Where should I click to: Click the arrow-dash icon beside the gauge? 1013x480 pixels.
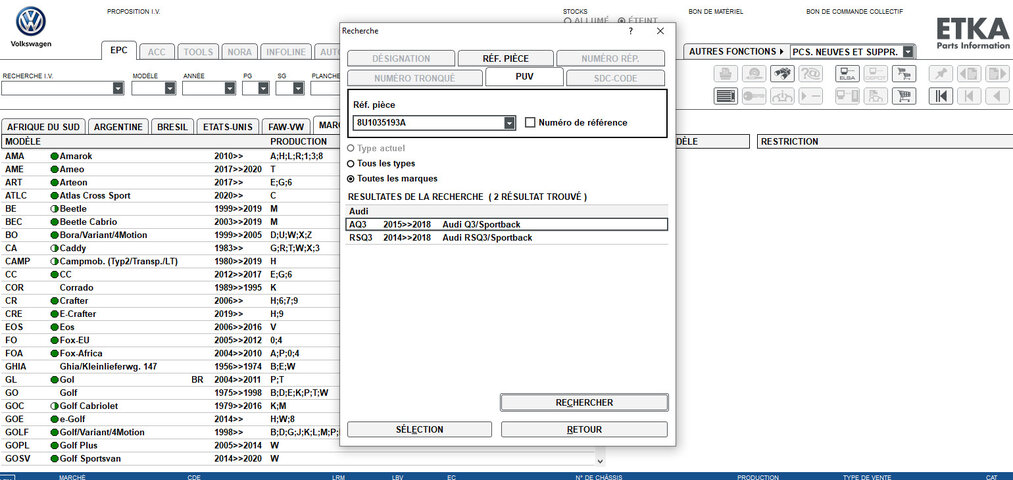click(811, 96)
